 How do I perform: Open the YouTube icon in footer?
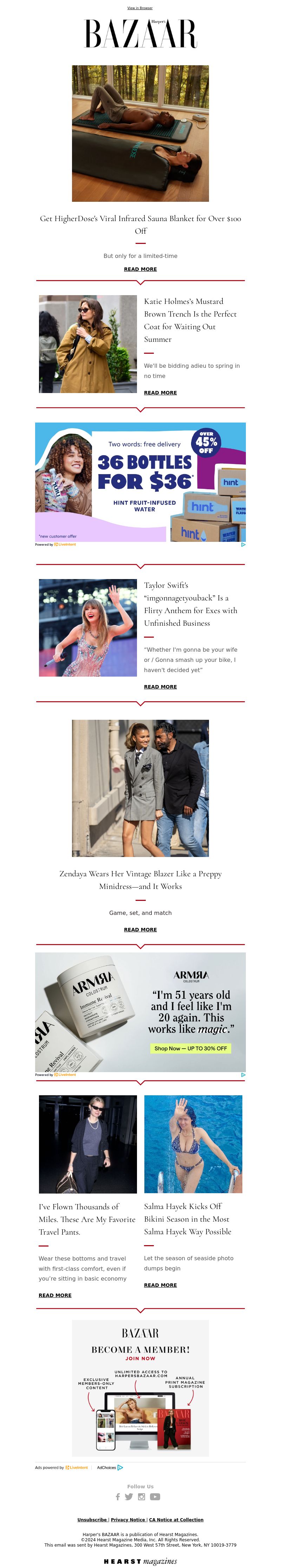156,1497
